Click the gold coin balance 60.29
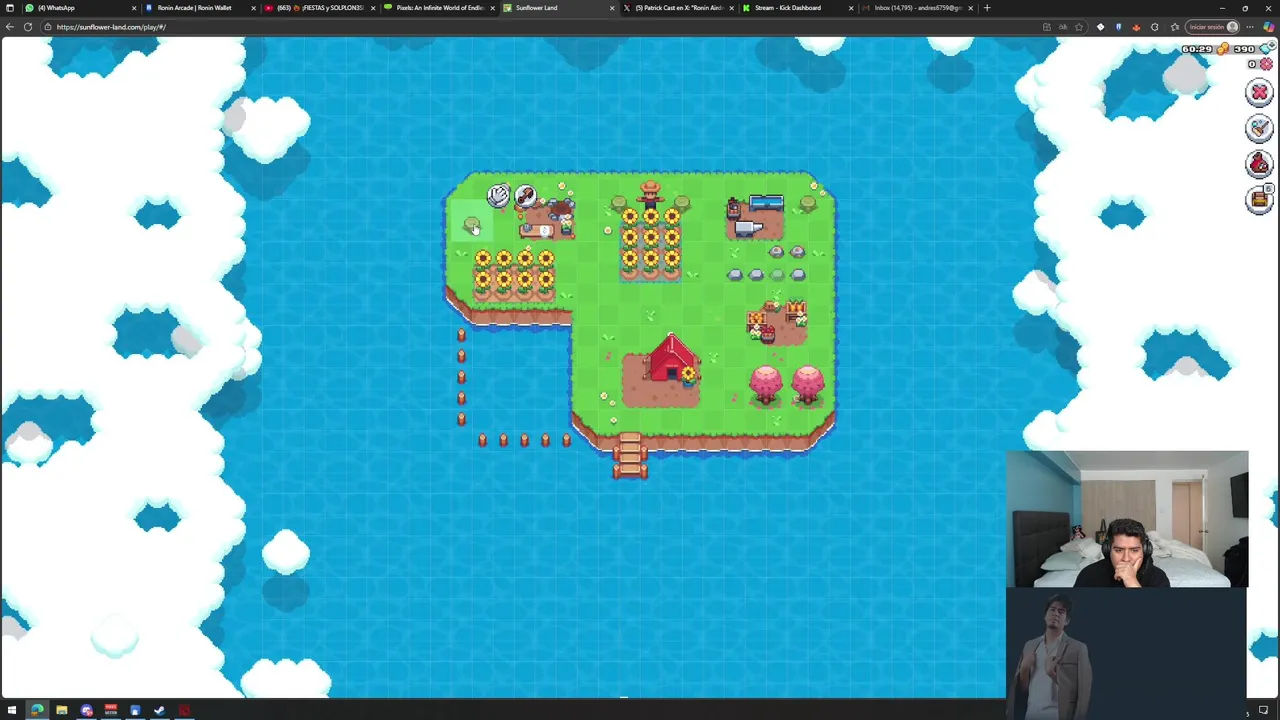This screenshot has height=720, width=1280. pyautogui.click(x=1204, y=49)
